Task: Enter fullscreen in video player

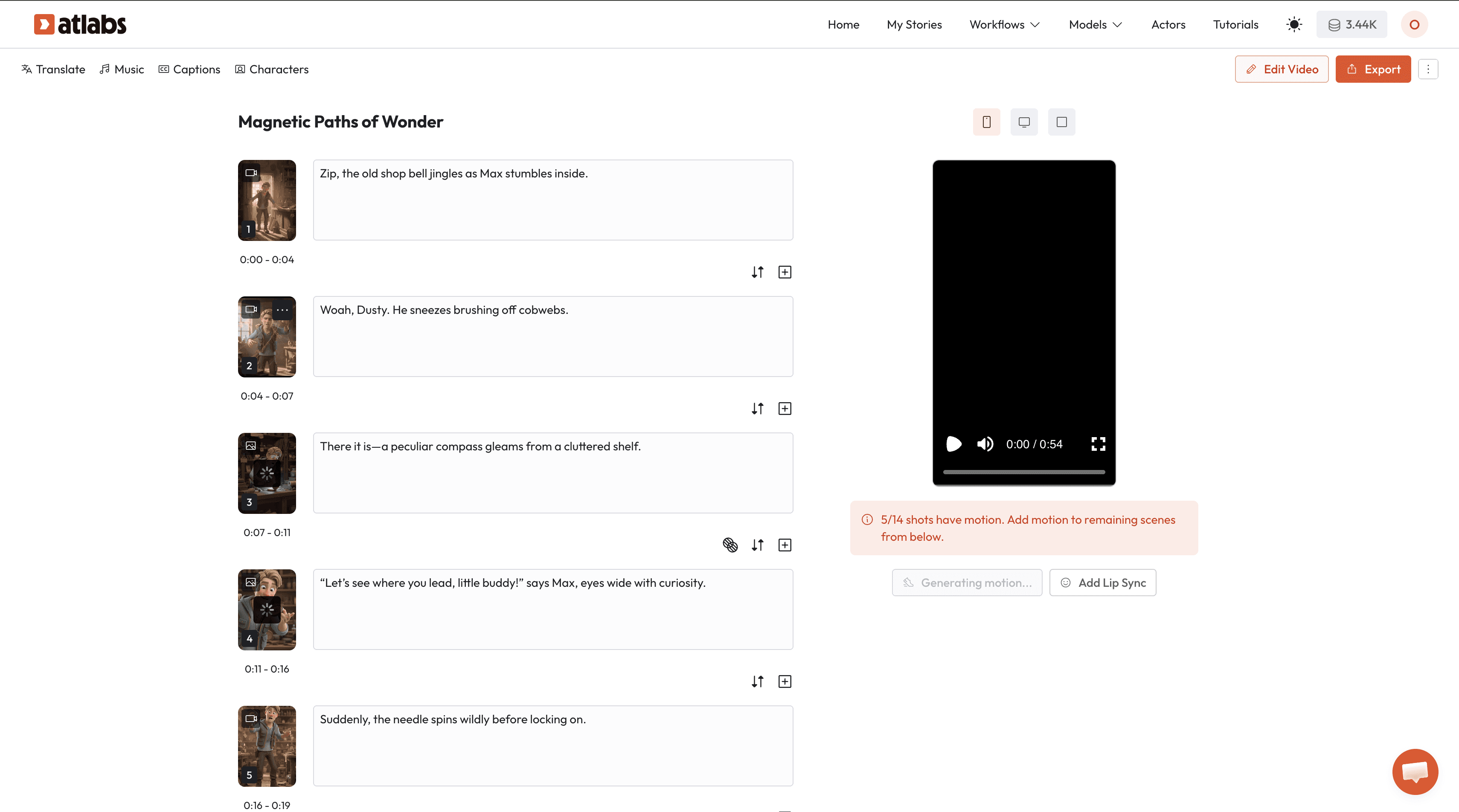Action: 1098,444
